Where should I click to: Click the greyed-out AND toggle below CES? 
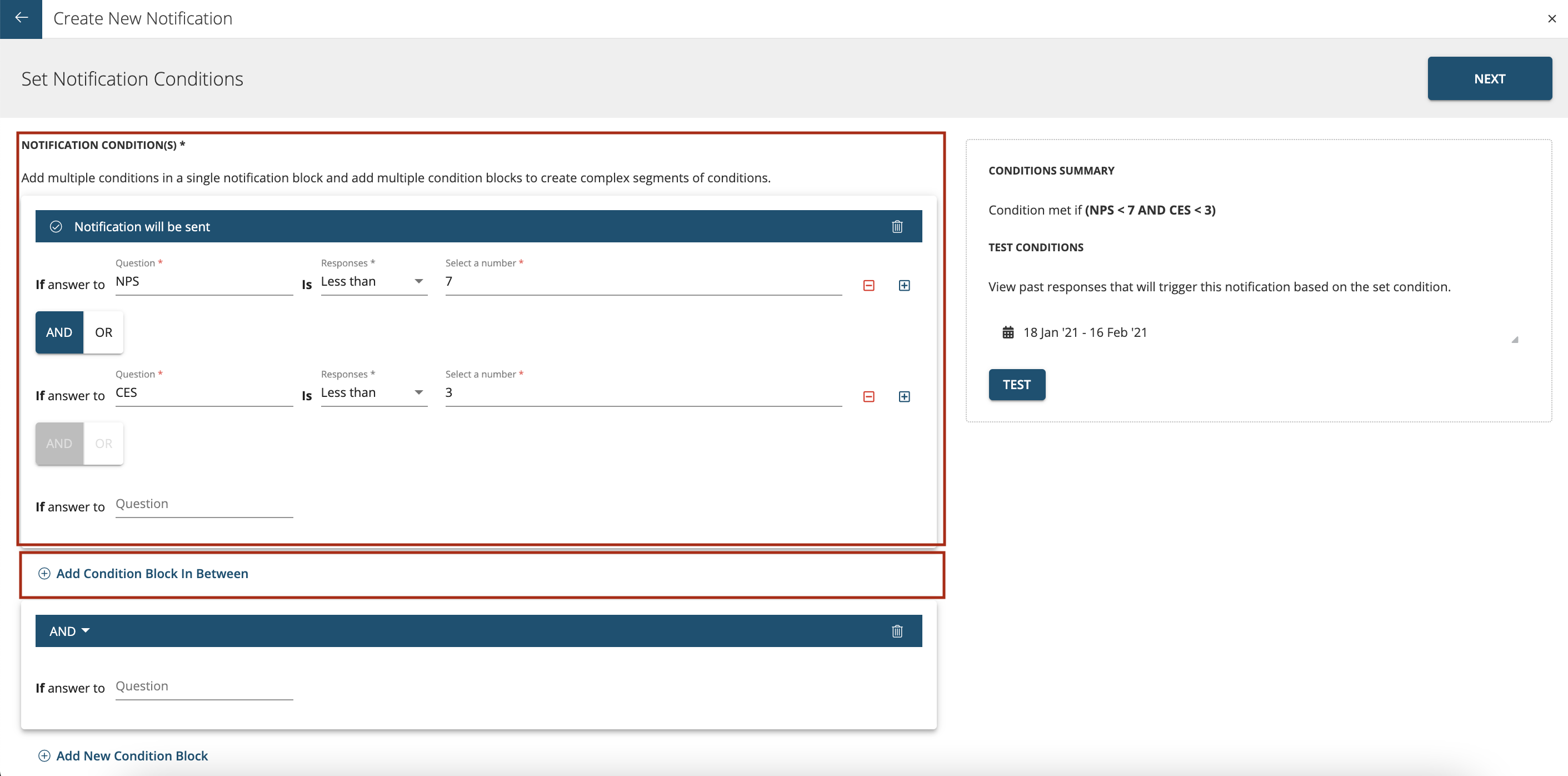point(59,444)
